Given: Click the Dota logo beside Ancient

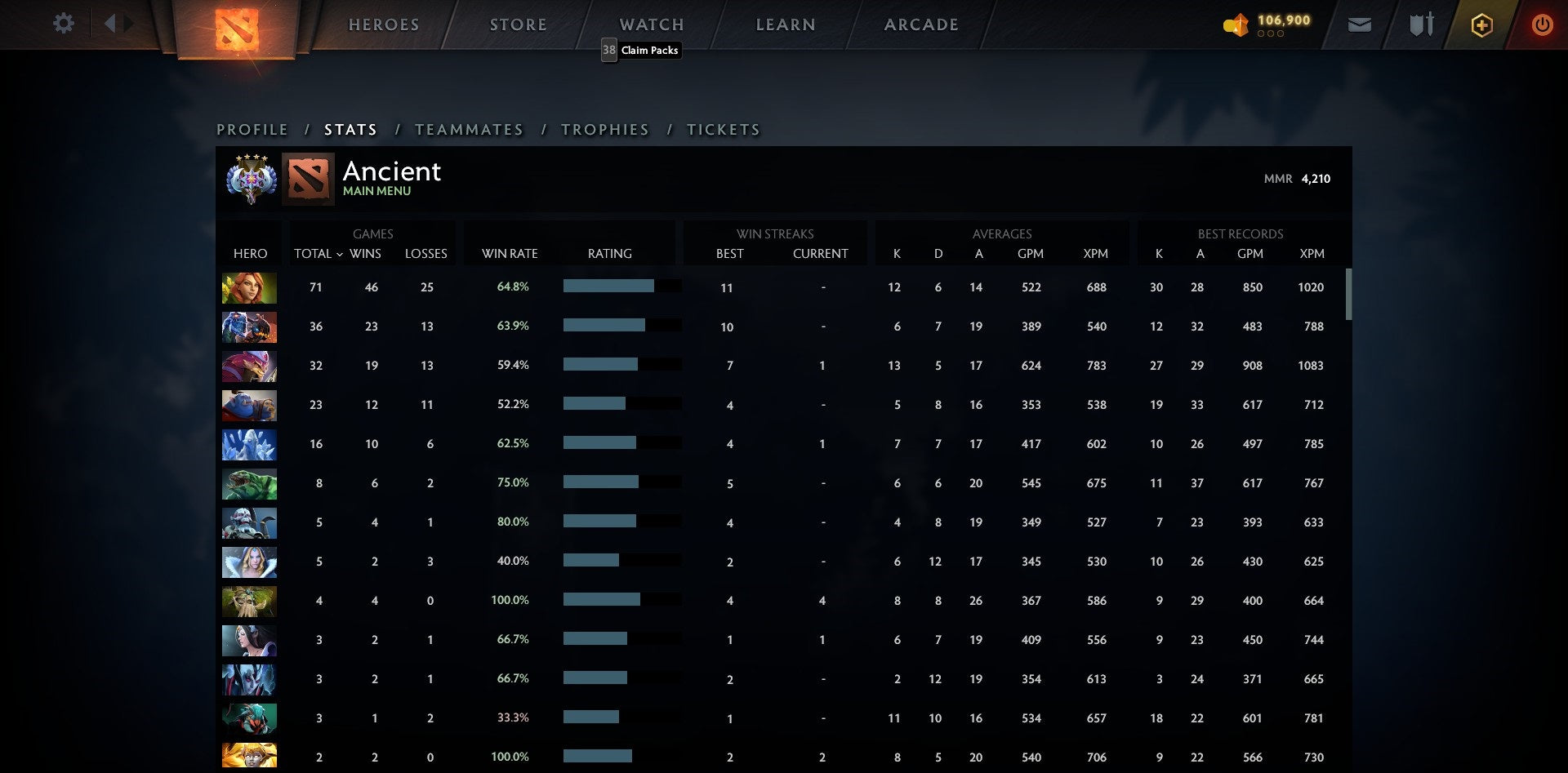Looking at the screenshot, I should (308, 178).
